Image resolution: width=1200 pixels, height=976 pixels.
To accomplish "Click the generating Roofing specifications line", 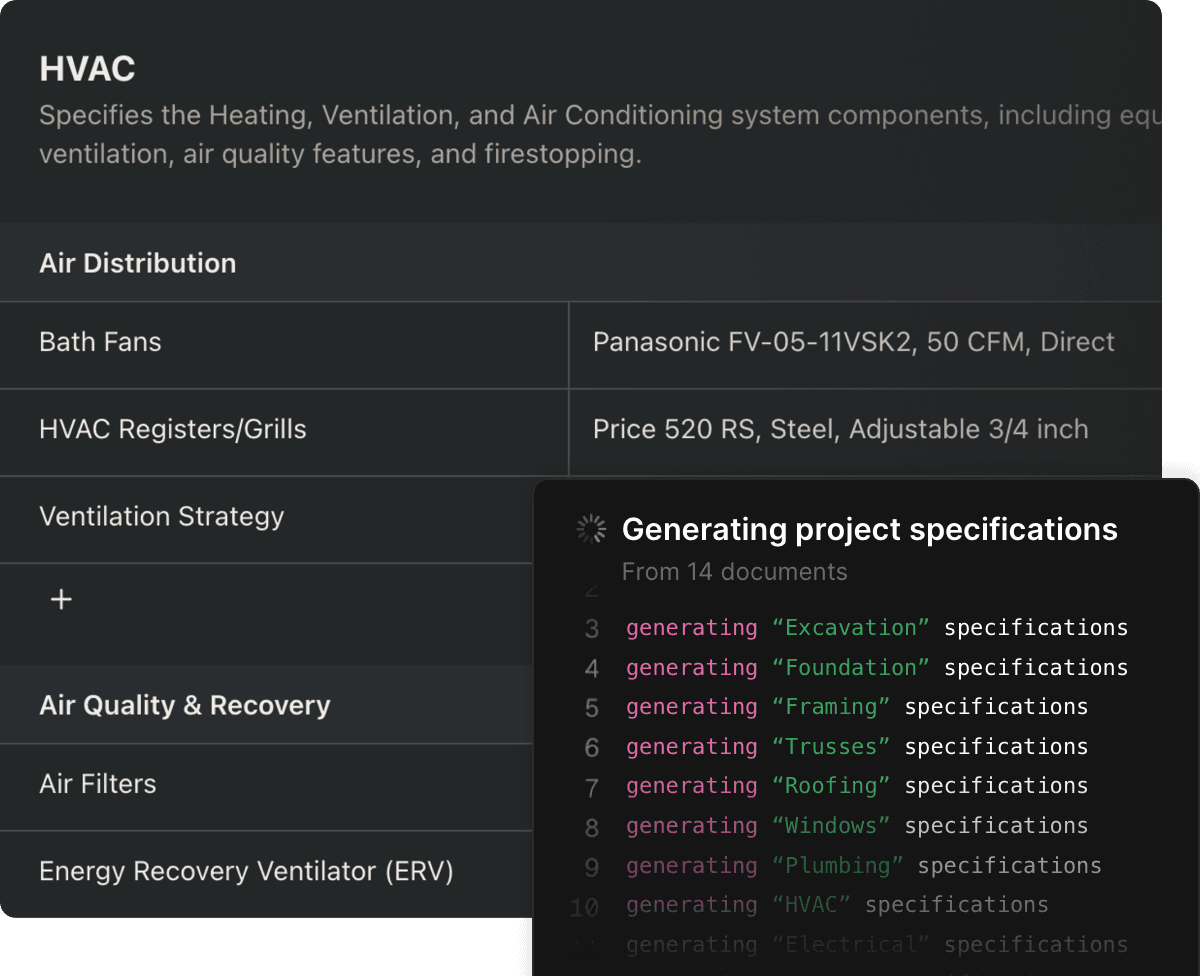I will (x=857, y=786).
